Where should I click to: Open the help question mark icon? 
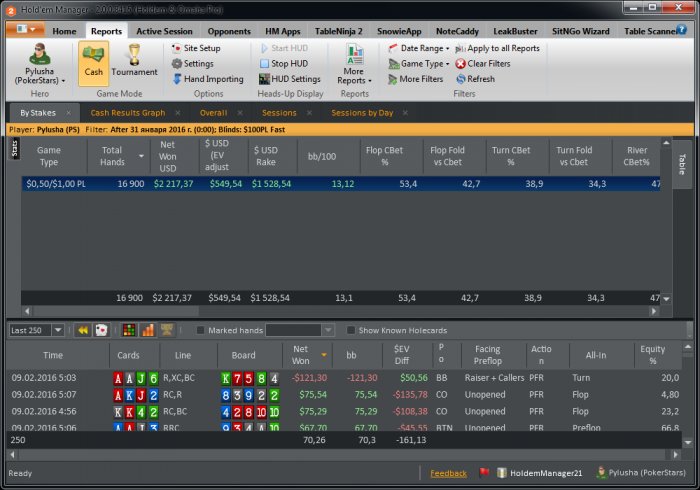(x=681, y=29)
